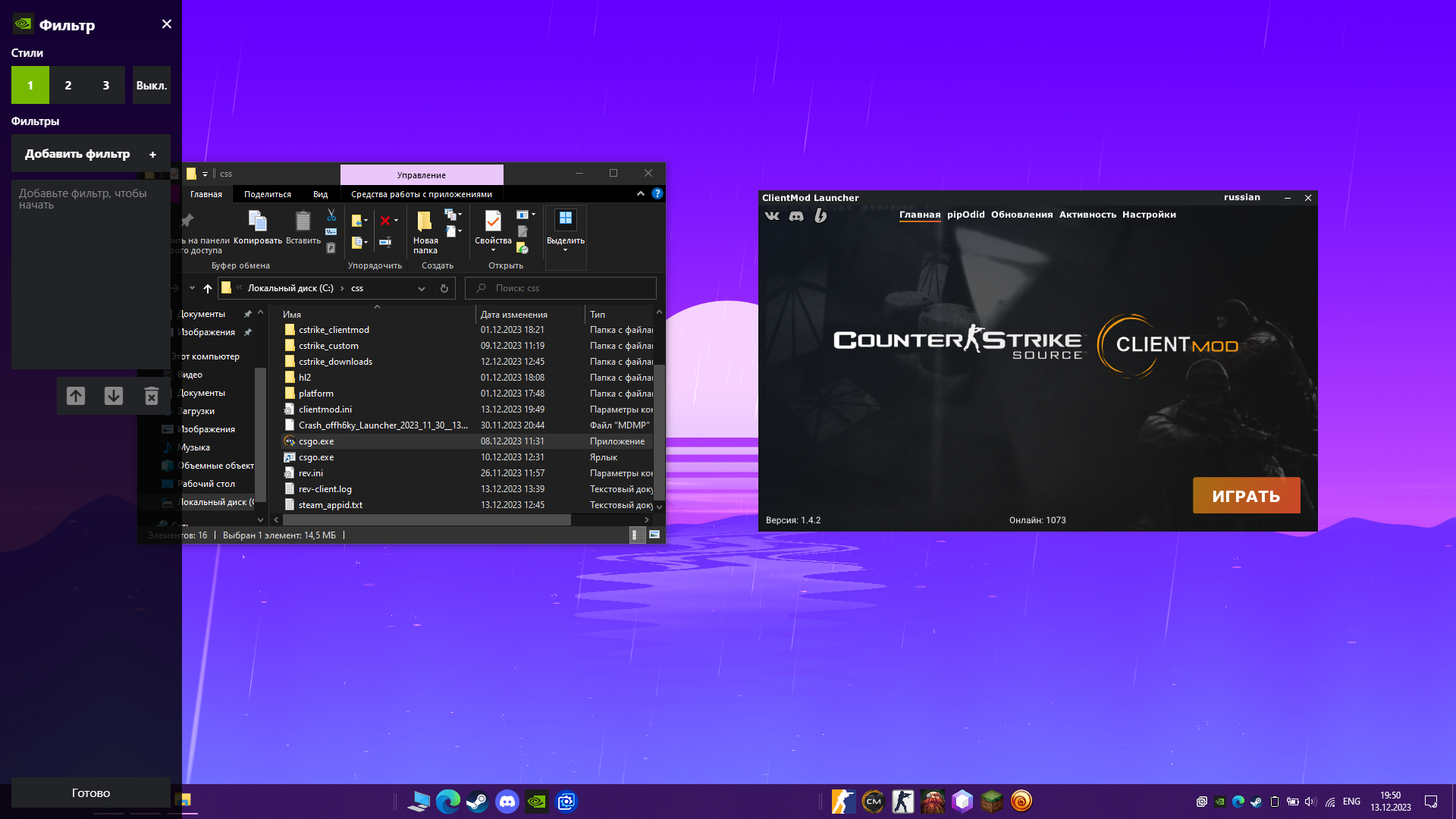This screenshot has height=819, width=1456.
Task: Refresh the css folder view
Action: (444, 288)
